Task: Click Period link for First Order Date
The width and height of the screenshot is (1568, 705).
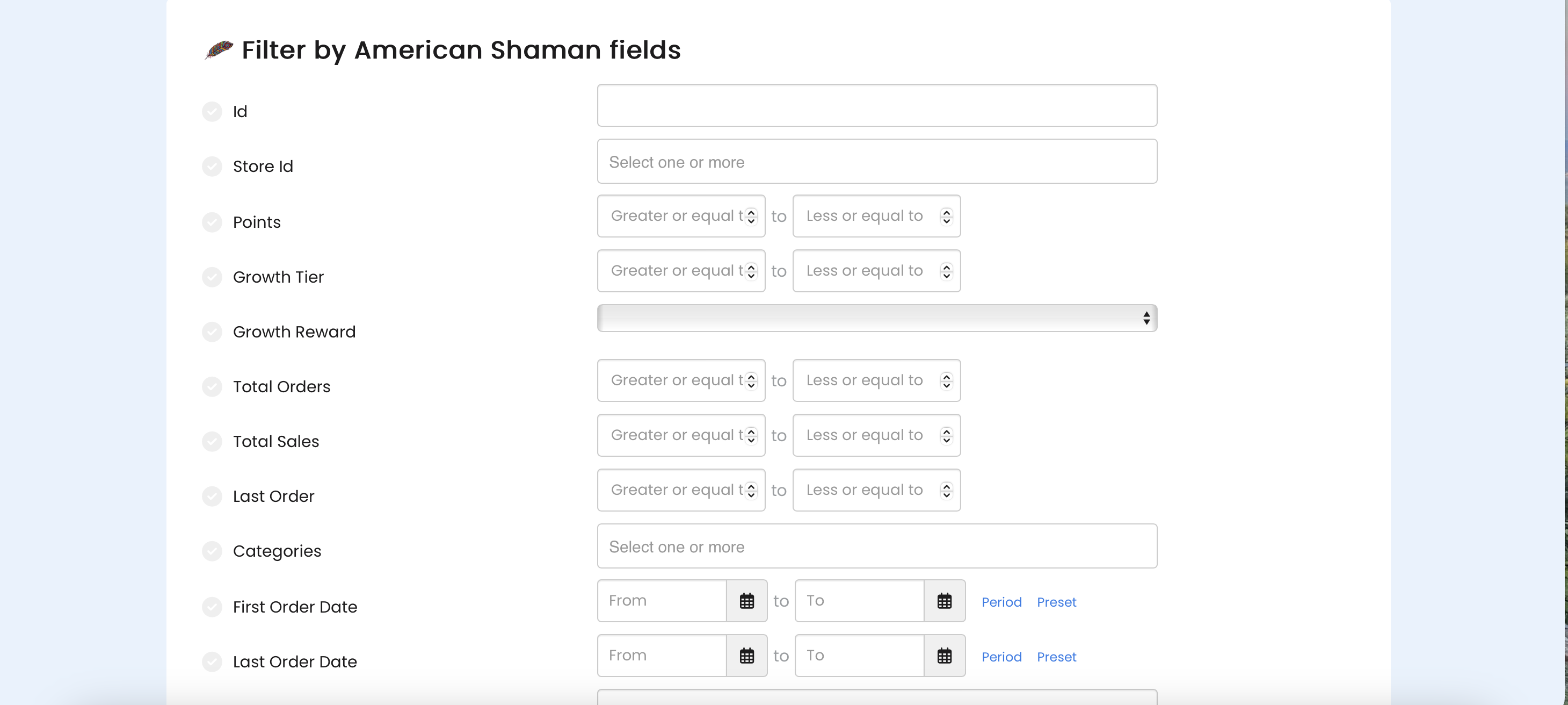Action: point(1001,602)
